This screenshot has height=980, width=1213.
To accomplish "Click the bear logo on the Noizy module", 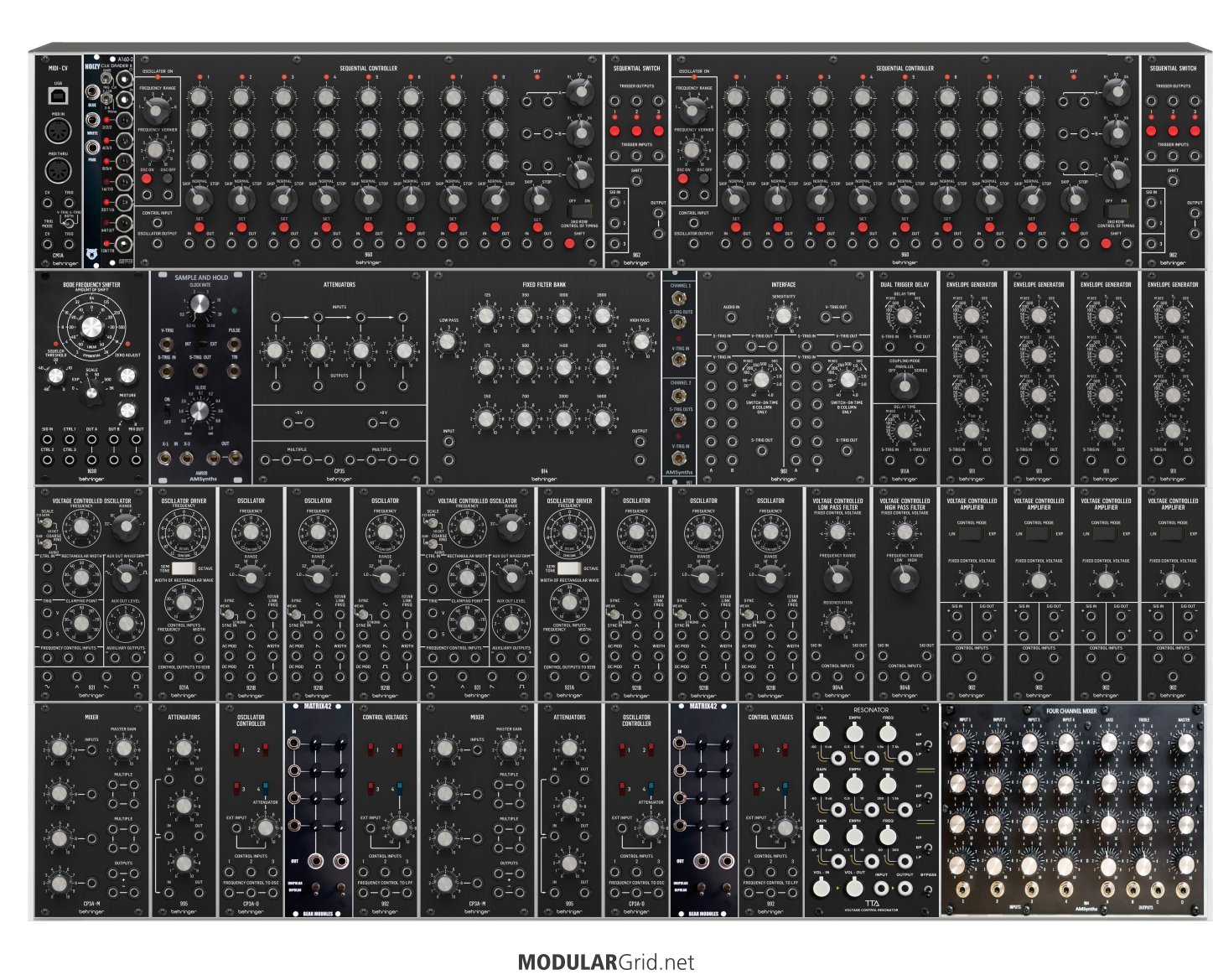I will click(91, 254).
